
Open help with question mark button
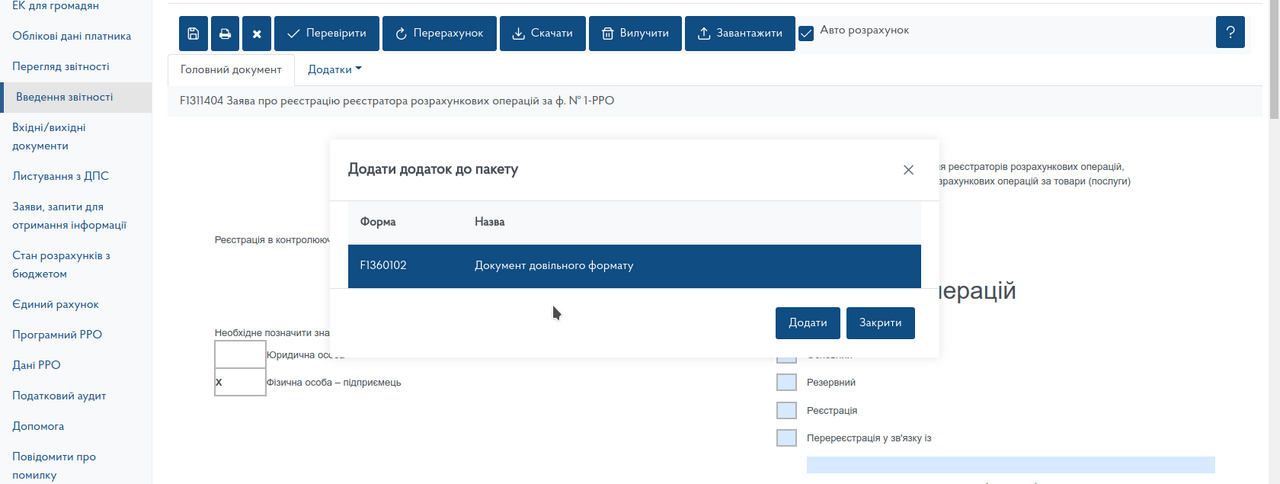[x=1230, y=32]
